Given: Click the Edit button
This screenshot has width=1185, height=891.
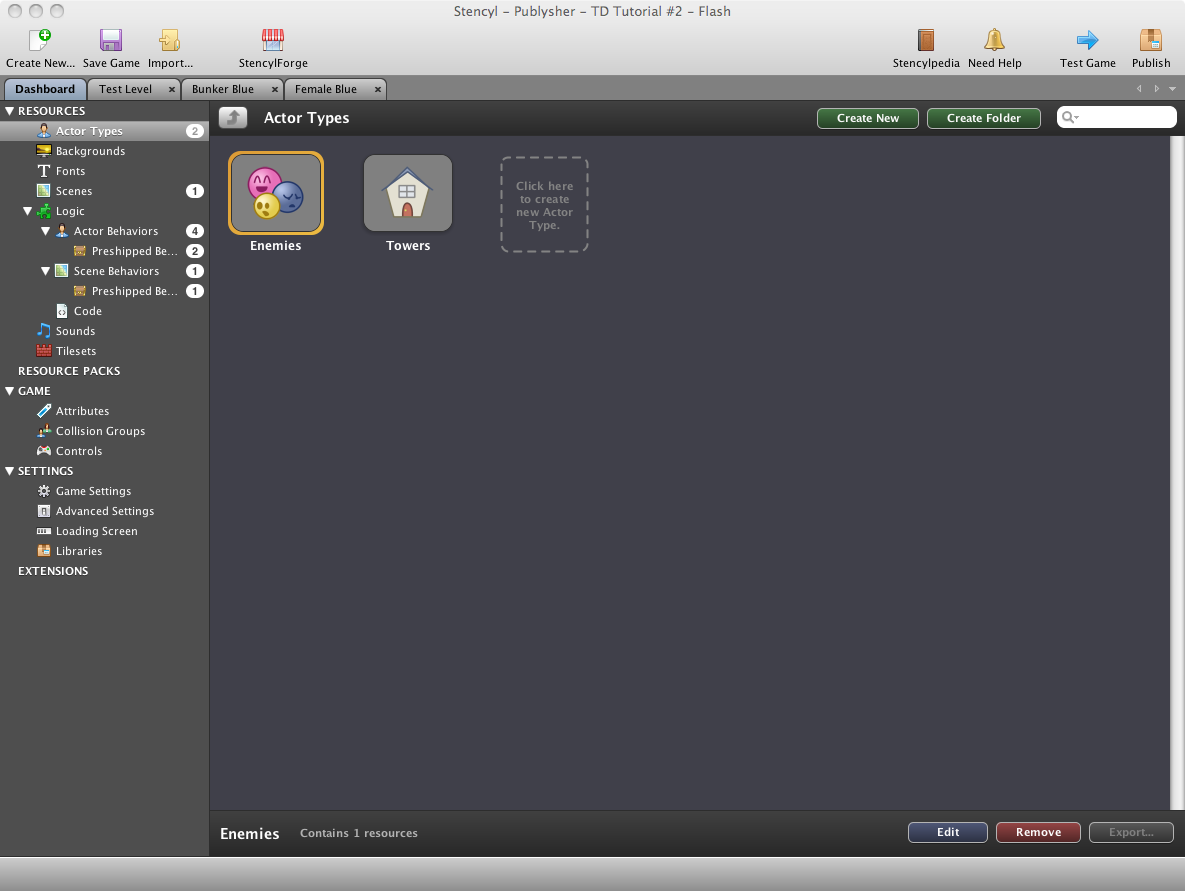Looking at the screenshot, I should (x=948, y=832).
